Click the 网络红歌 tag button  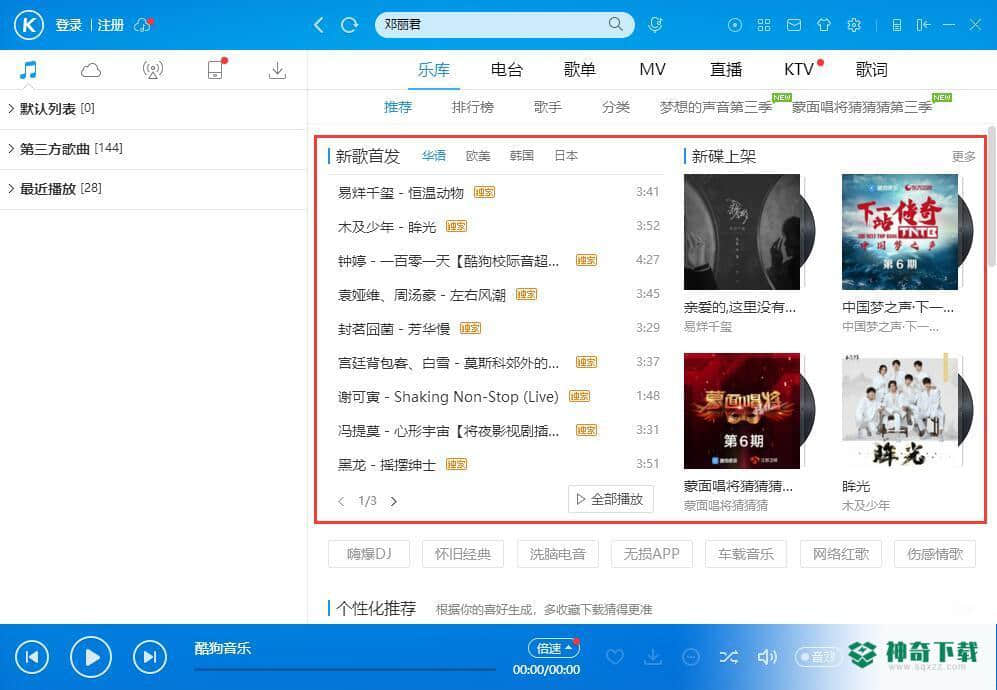point(841,554)
